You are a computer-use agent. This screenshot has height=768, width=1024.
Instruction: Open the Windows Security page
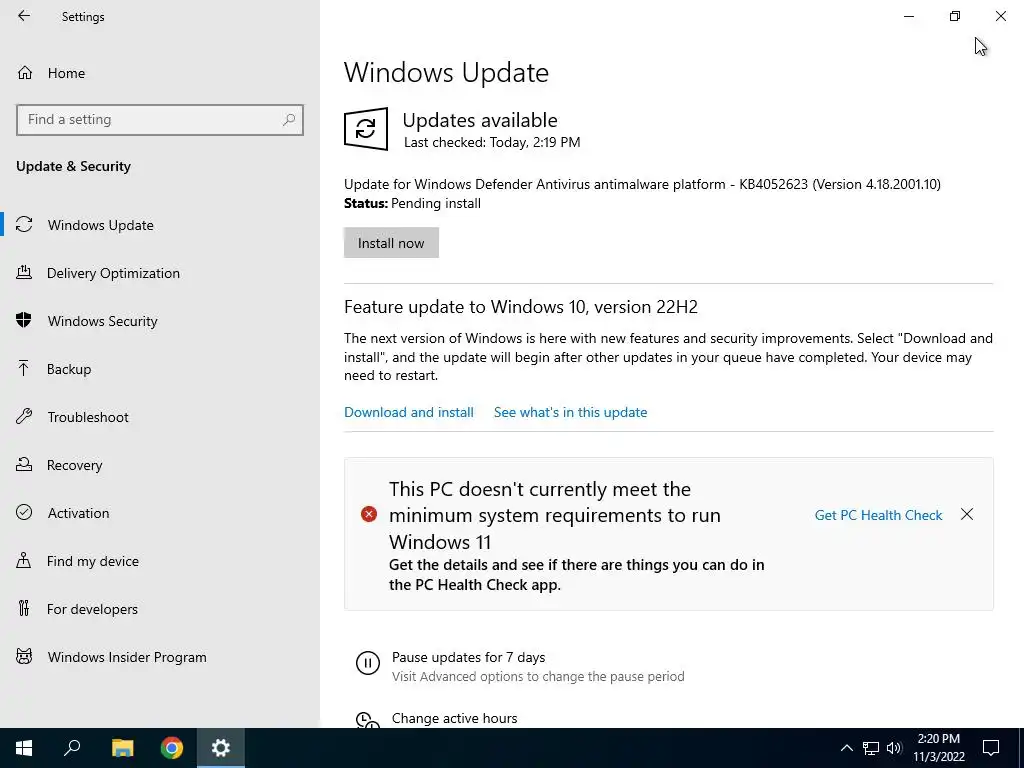click(x=103, y=321)
